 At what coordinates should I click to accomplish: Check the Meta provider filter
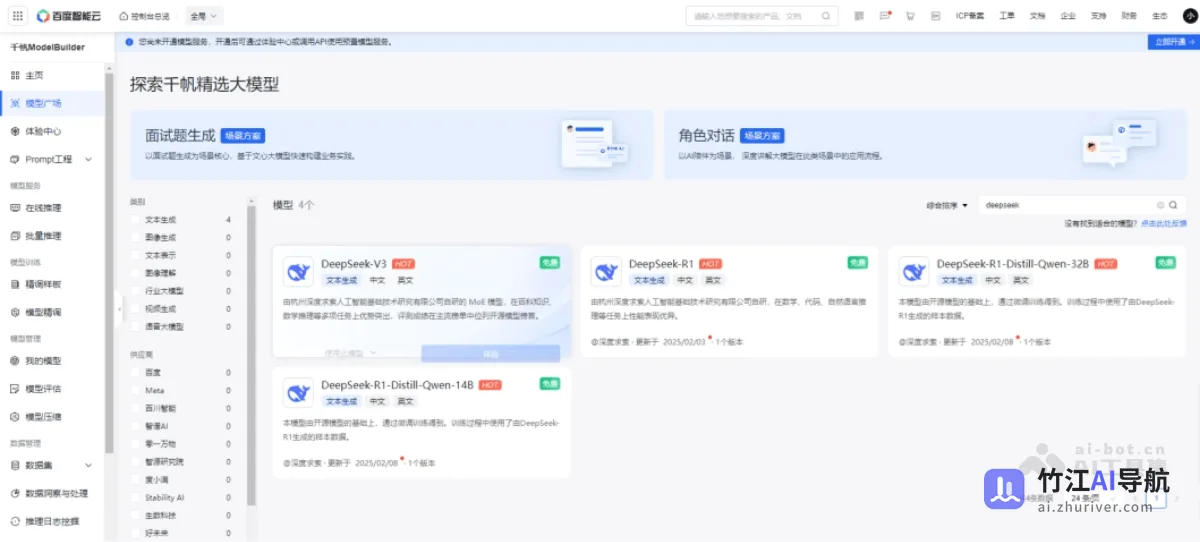tap(136, 390)
